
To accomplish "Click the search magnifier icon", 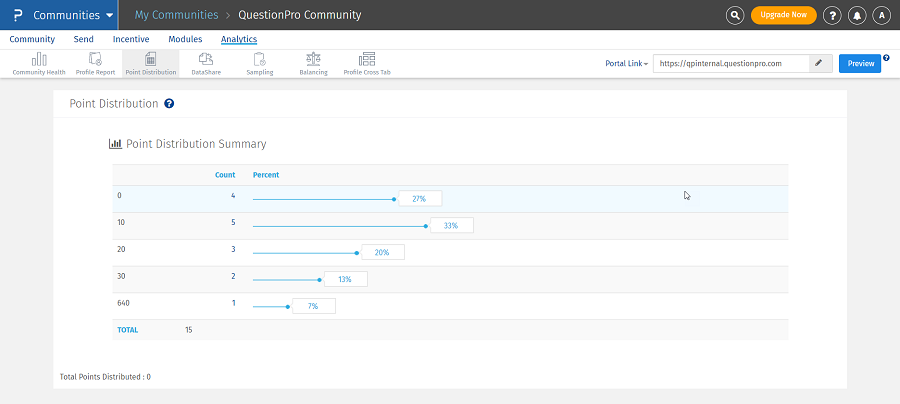I will [x=735, y=15].
